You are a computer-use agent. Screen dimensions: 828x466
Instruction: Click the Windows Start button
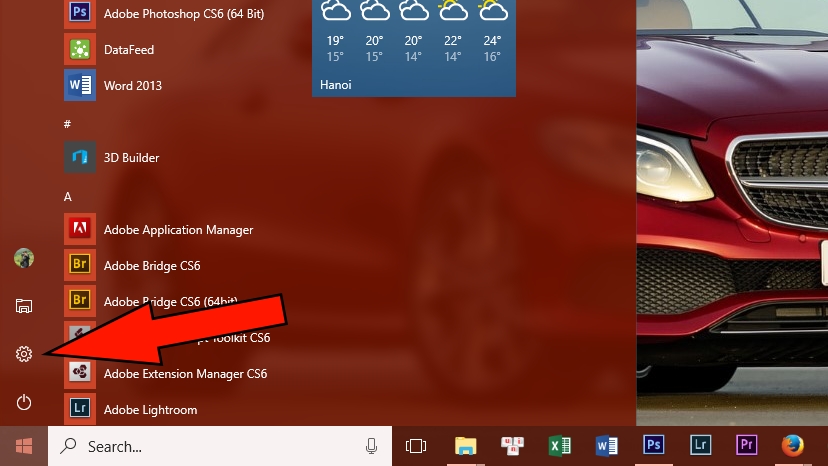pos(24,446)
